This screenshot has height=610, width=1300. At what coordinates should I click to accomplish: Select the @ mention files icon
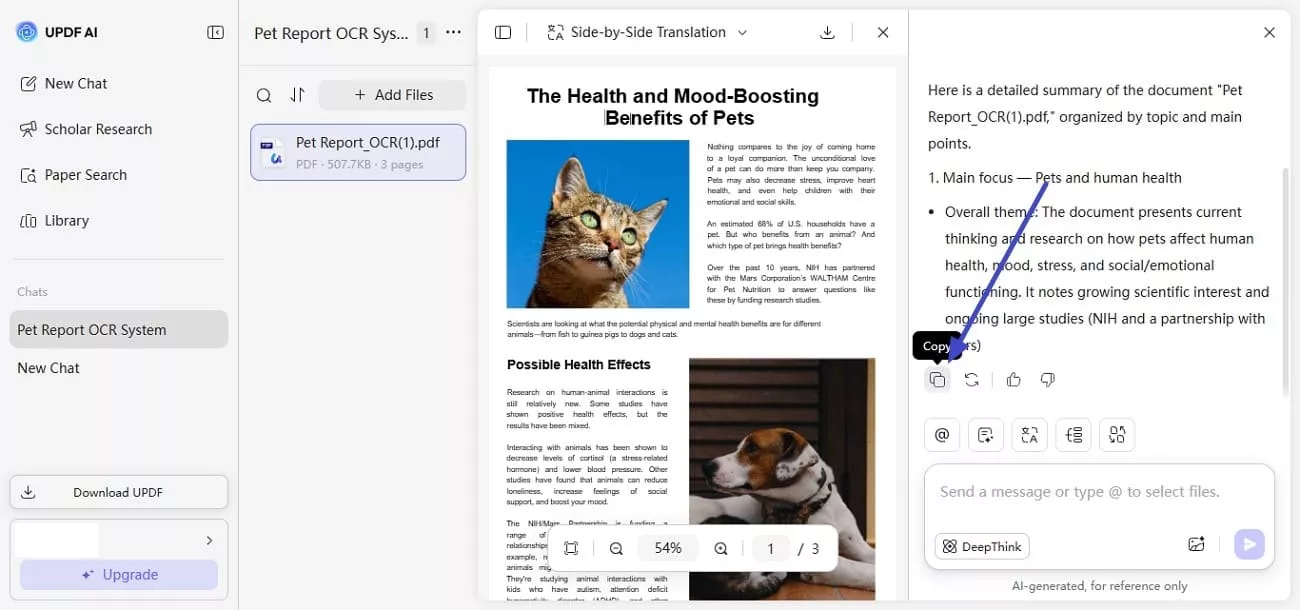(x=941, y=434)
